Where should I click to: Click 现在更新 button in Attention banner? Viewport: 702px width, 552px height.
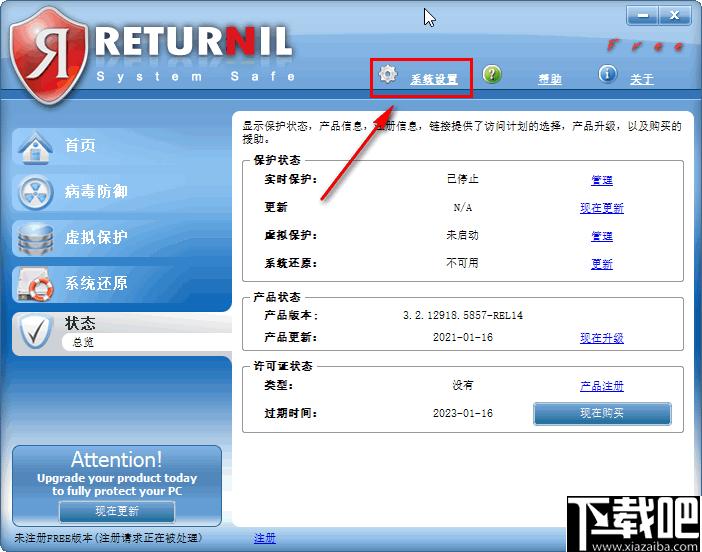117,511
